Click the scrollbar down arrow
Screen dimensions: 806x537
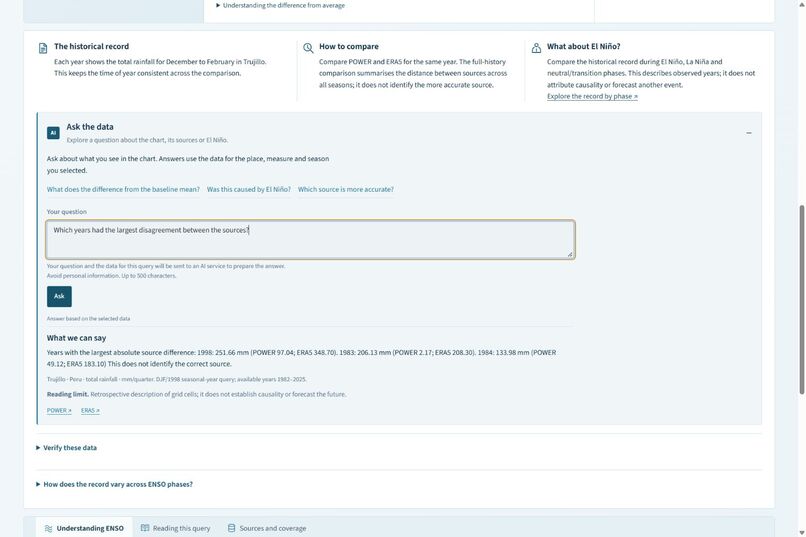801,532
